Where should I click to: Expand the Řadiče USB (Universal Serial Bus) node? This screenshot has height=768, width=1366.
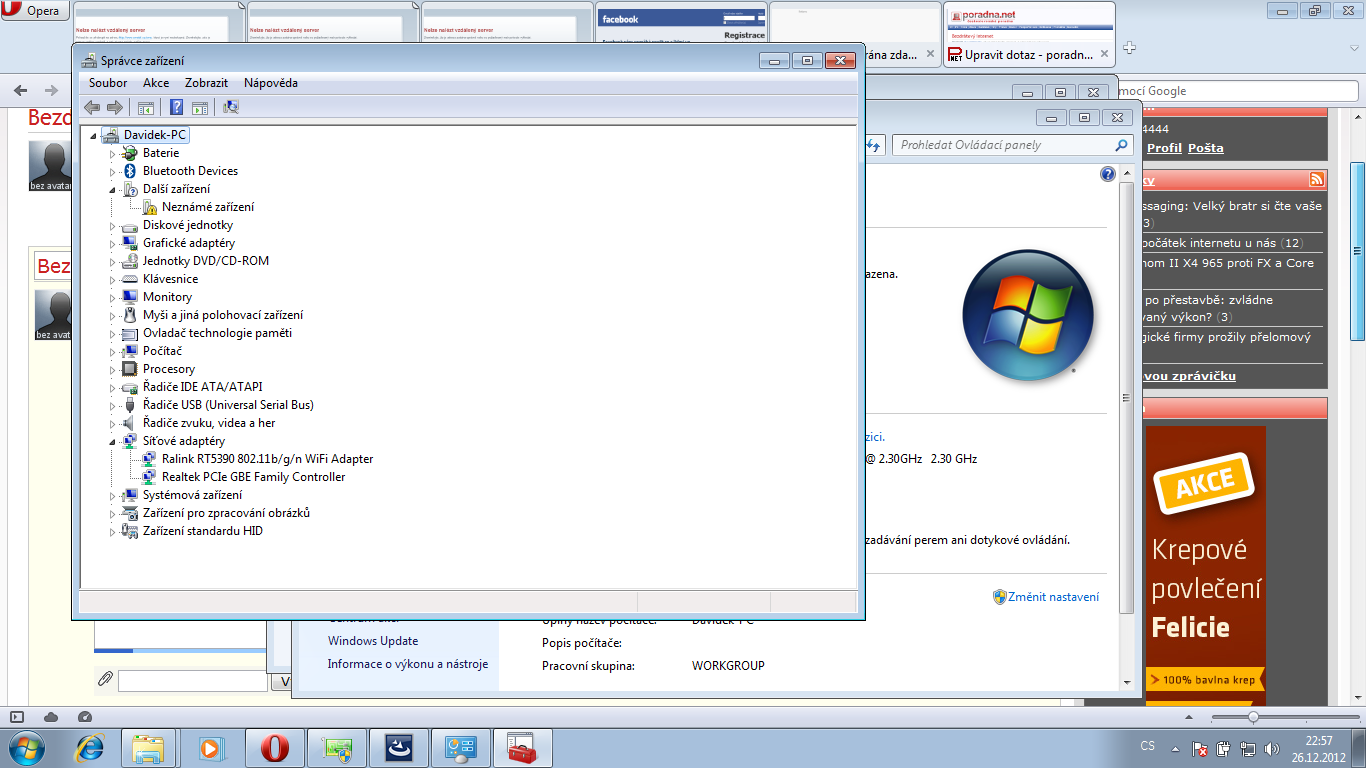[113, 405]
